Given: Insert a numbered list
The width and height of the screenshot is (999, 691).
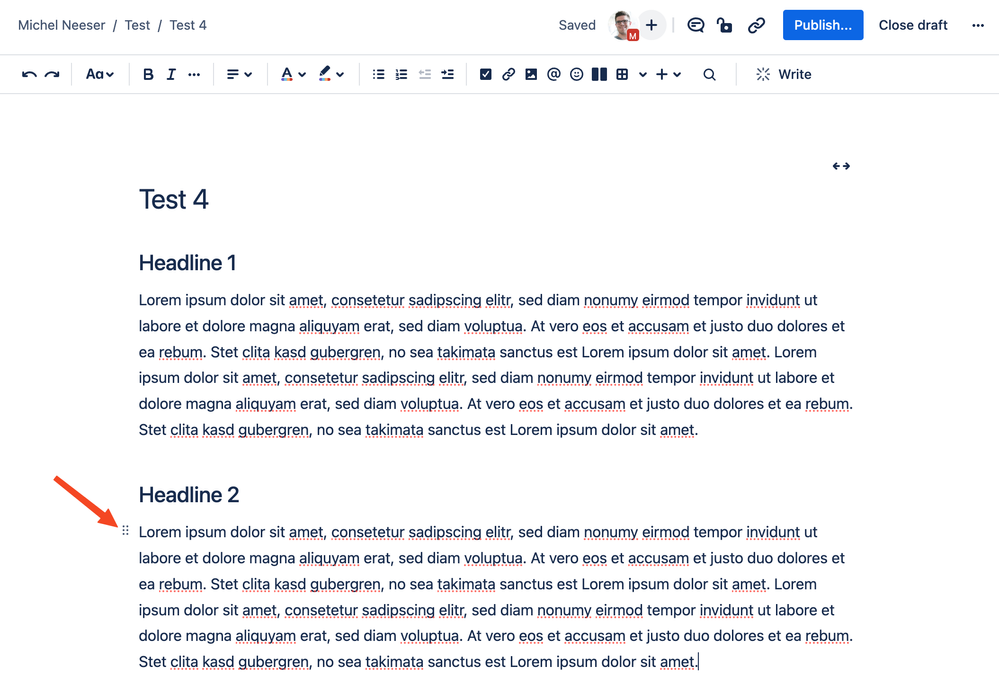Looking at the screenshot, I should click(x=401, y=75).
